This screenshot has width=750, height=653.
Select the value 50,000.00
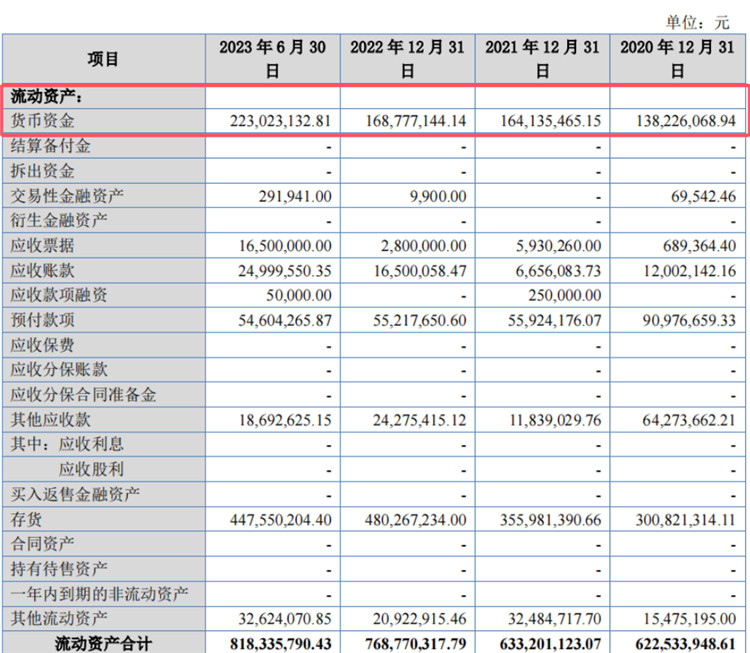(299, 296)
